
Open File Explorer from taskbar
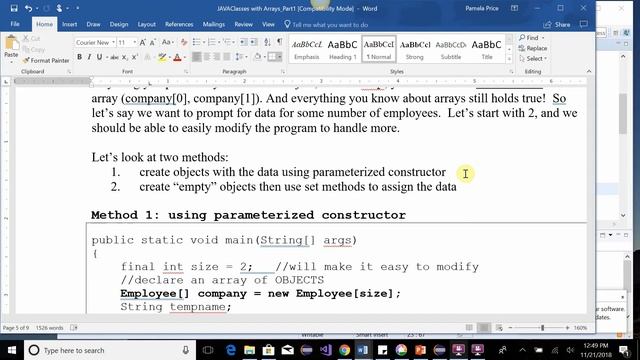tap(249, 350)
